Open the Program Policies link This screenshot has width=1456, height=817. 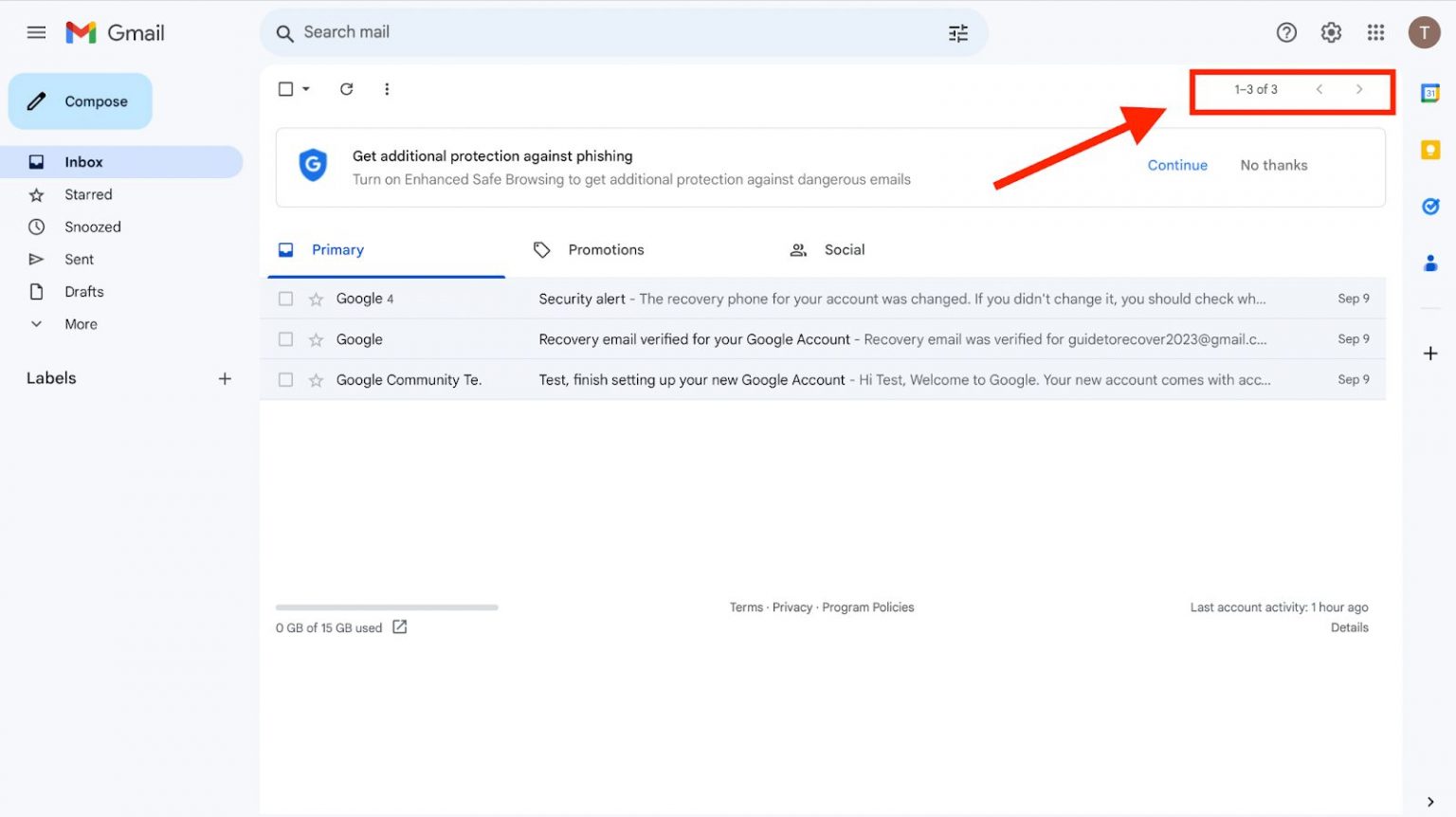coord(868,607)
